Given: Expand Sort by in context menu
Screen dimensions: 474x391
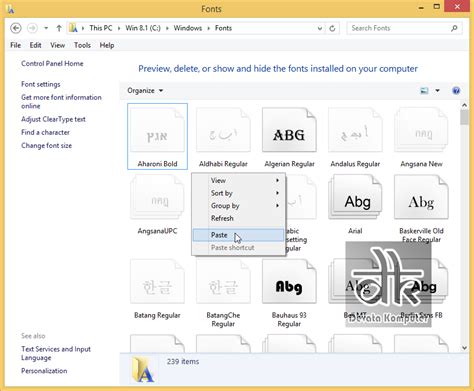Looking at the screenshot, I should pos(239,193).
